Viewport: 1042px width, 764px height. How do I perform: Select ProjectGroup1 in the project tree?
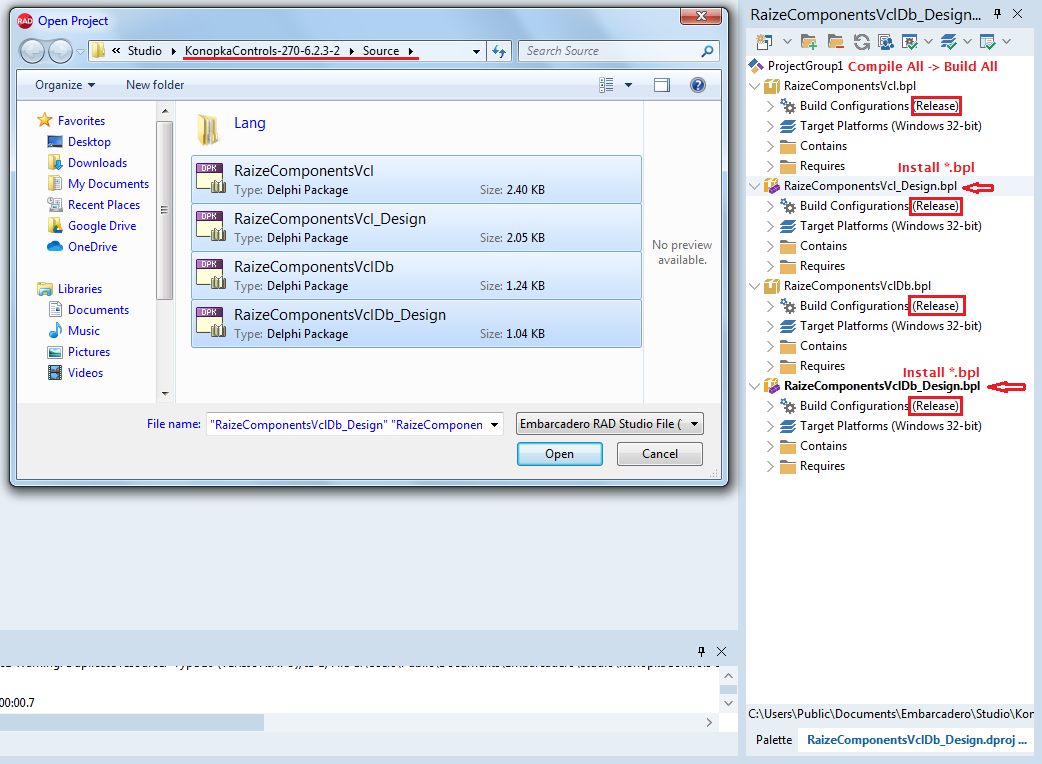coord(805,66)
